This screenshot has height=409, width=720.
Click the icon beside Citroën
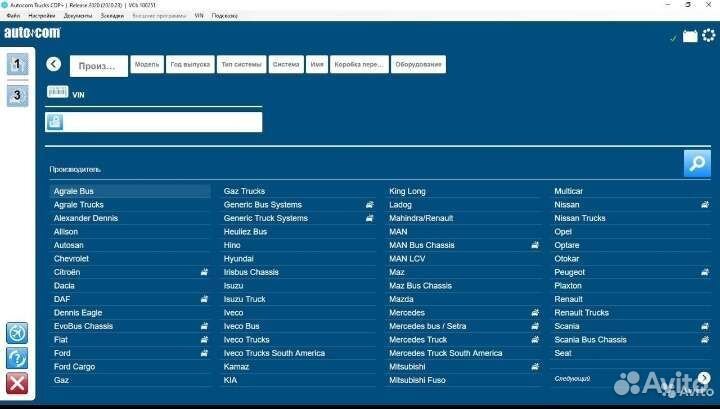(x=204, y=272)
